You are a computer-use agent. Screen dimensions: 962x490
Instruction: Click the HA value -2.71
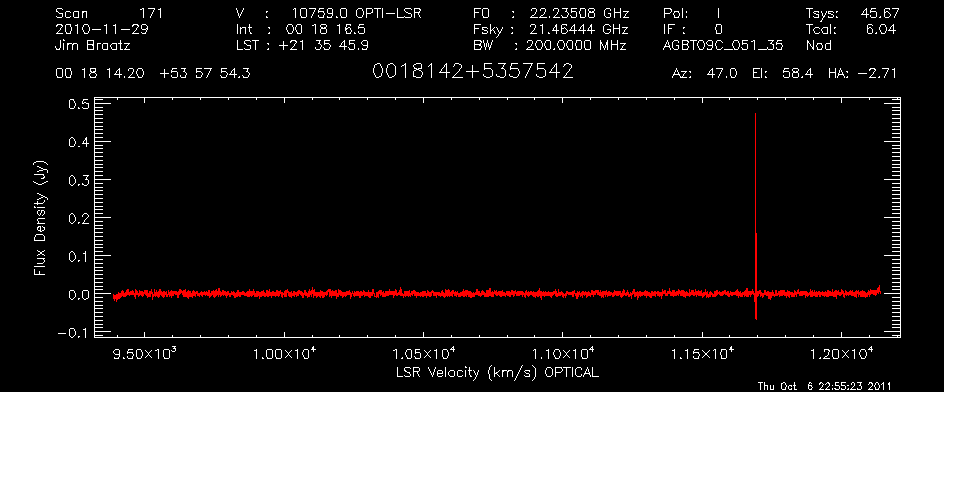tap(877, 74)
